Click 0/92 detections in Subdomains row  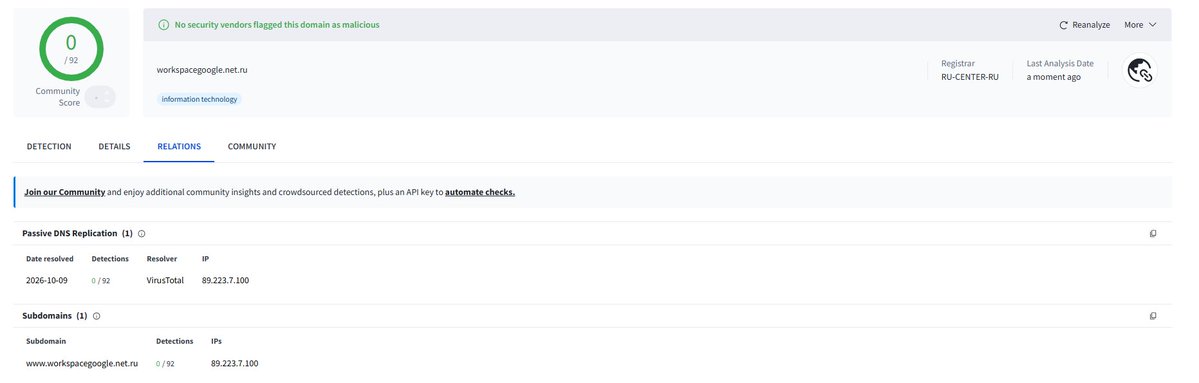[165, 364]
